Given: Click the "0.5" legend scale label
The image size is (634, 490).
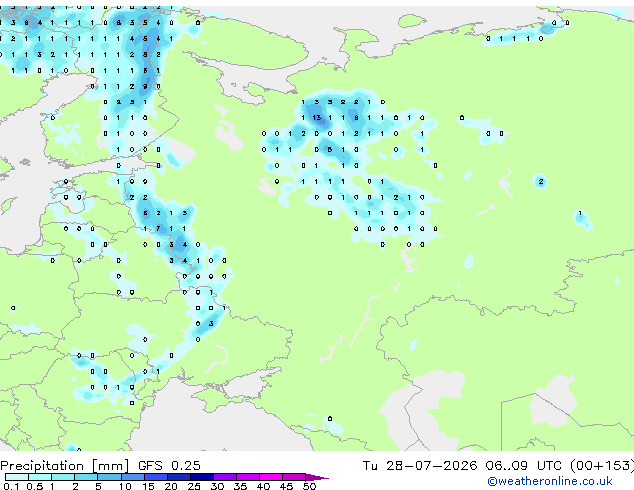Looking at the screenshot, I should coord(34,486).
